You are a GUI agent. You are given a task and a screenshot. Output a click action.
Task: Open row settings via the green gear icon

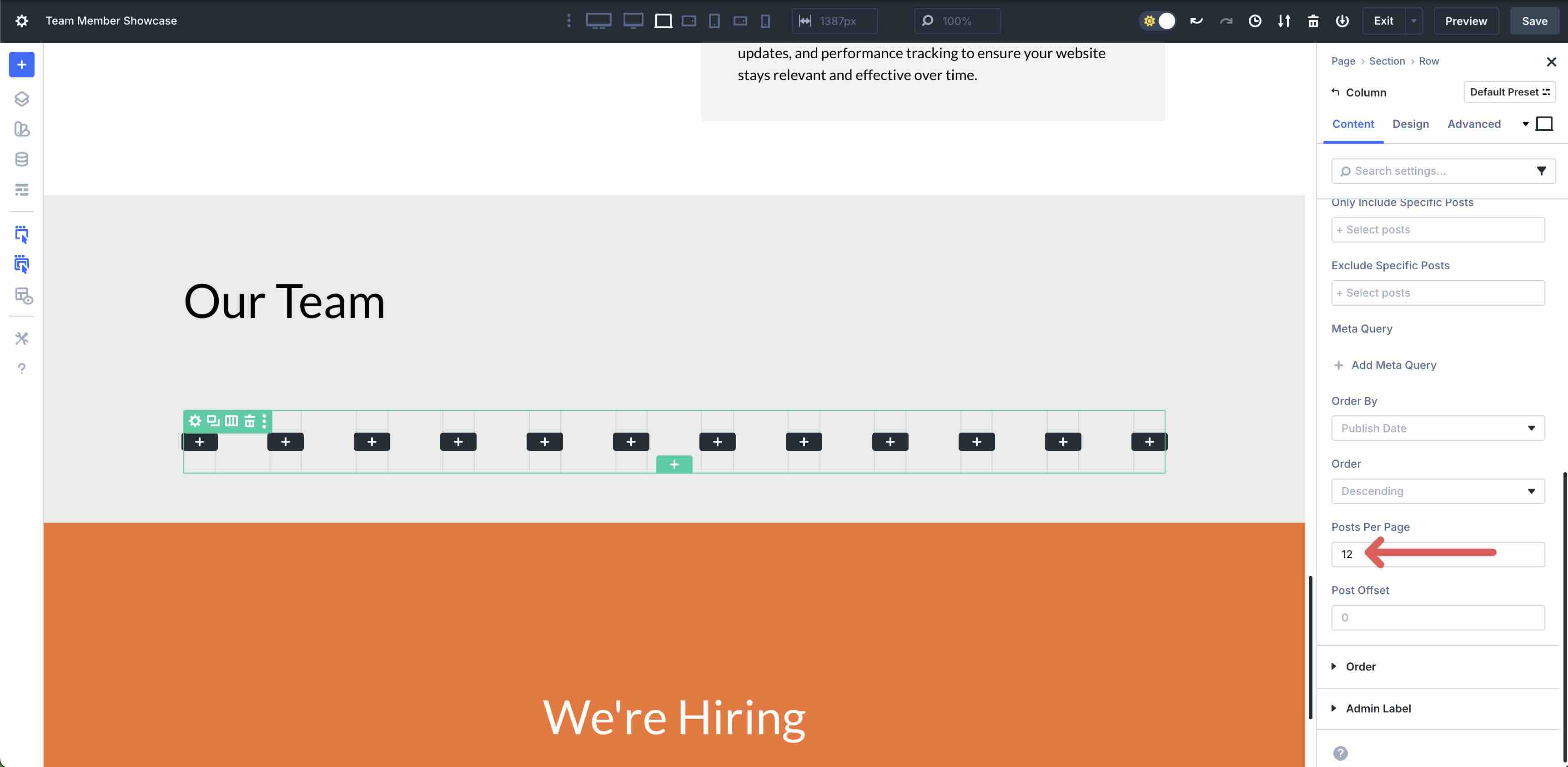tap(195, 421)
